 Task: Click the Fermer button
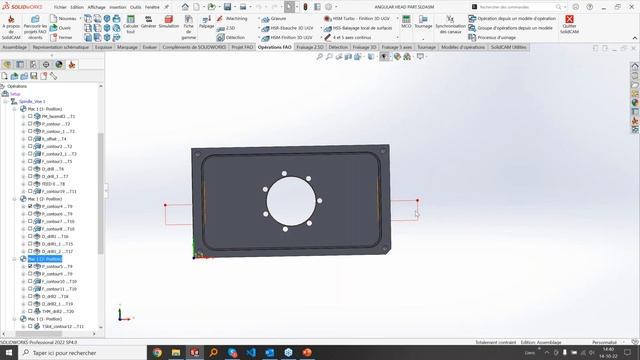[61, 38]
